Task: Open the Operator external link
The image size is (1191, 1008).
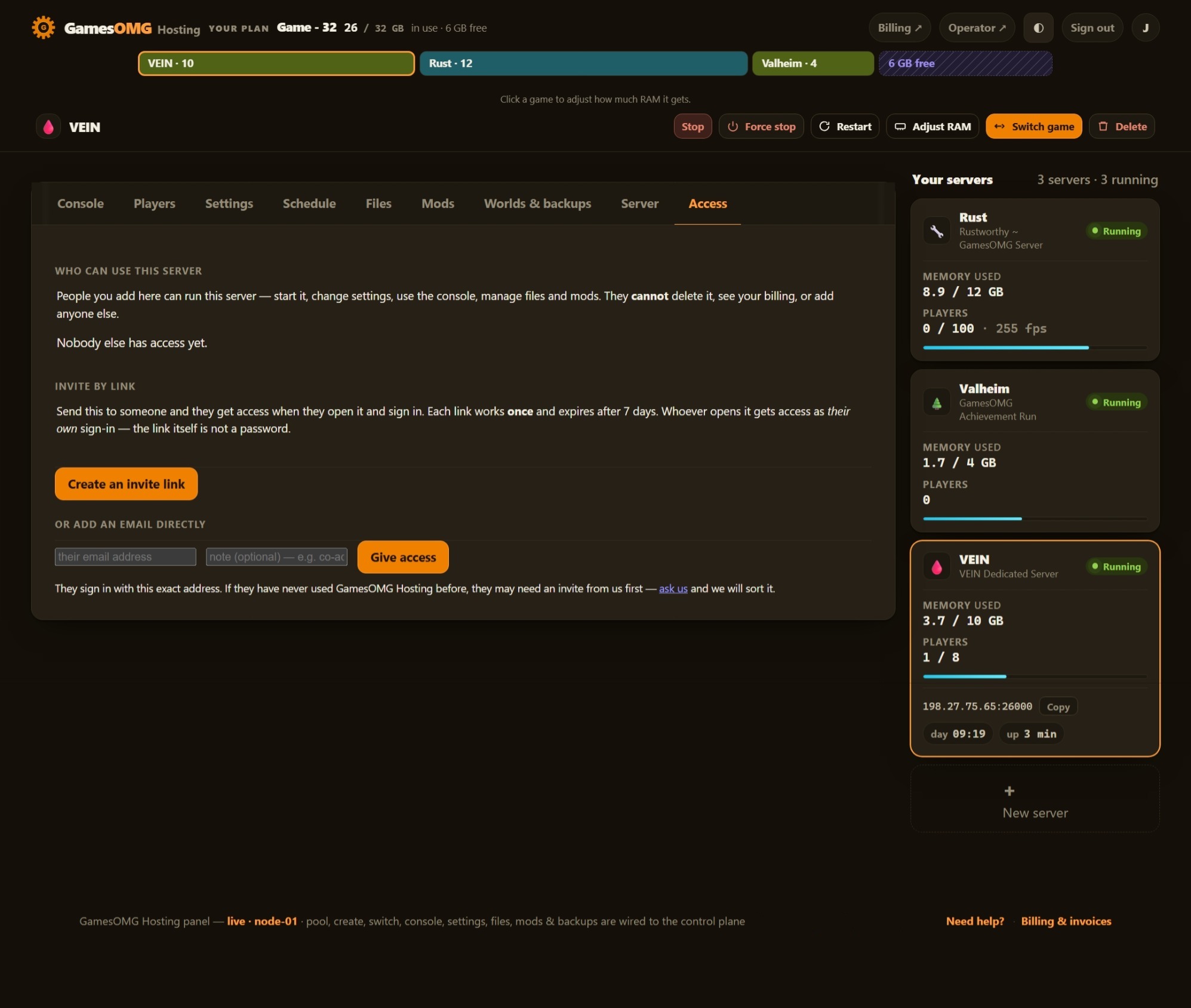Action: [x=977, y=28]
